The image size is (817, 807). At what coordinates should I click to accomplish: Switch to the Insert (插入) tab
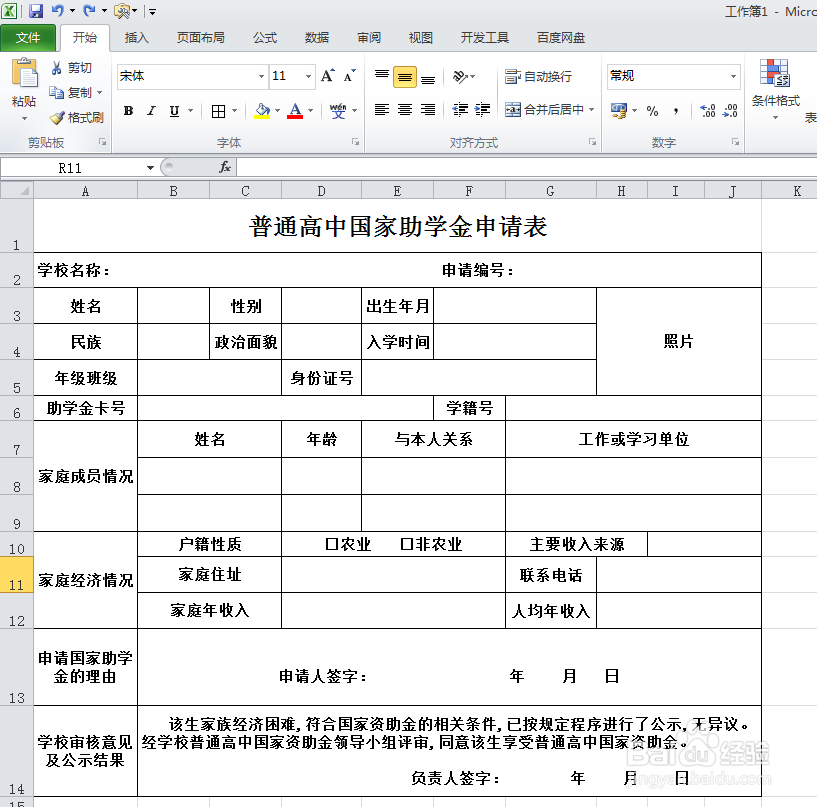click(x=137, y=38)
